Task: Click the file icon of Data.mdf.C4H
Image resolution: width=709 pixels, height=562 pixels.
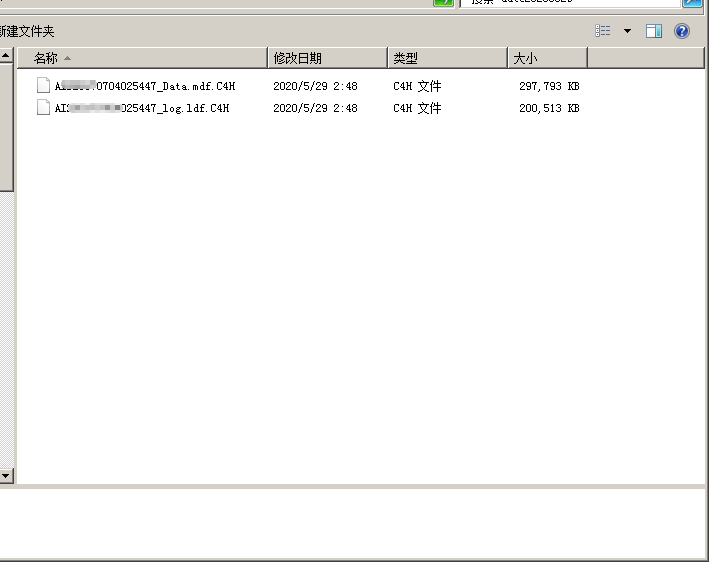Action: tap(43, 85)
